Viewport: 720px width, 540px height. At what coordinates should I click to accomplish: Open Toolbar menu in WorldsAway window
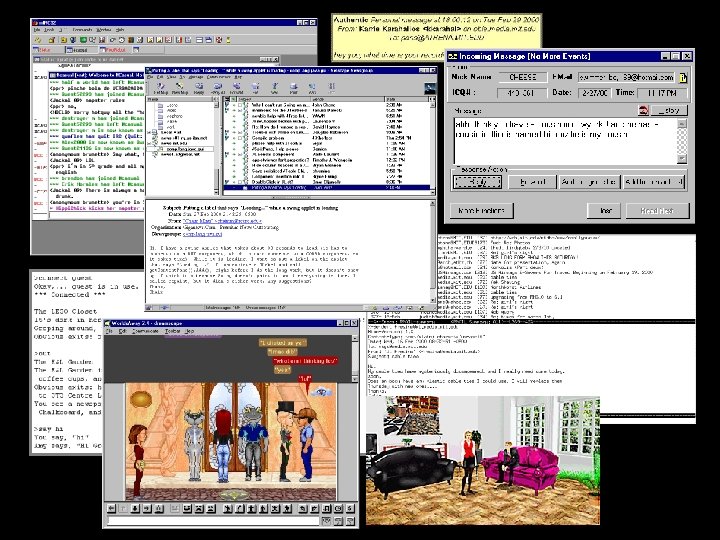coord(172,331)
